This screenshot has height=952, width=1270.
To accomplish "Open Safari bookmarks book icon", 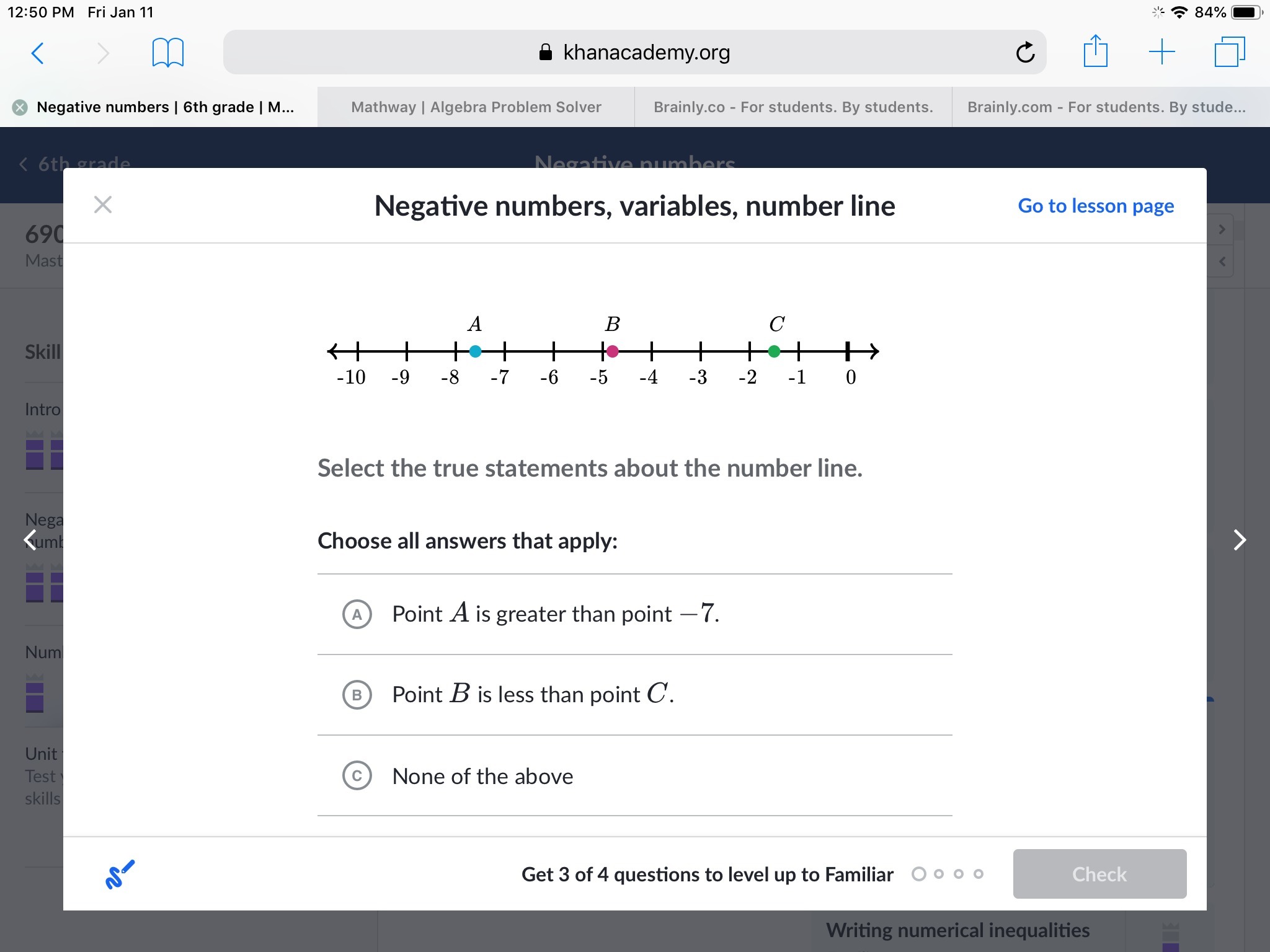I will pos(167,53).
